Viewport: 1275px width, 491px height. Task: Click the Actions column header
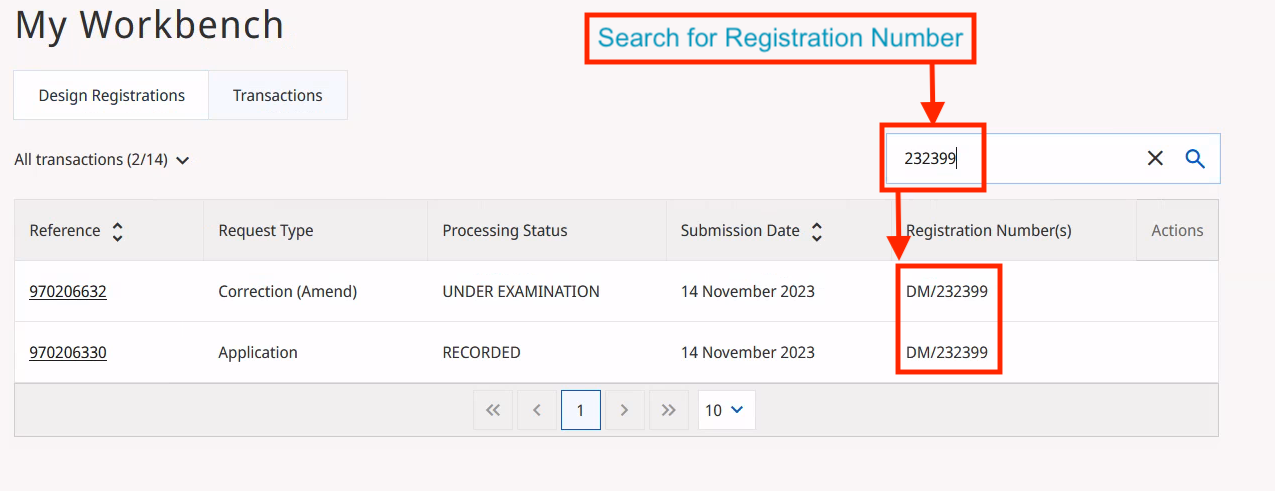(x=1177, y=231)
